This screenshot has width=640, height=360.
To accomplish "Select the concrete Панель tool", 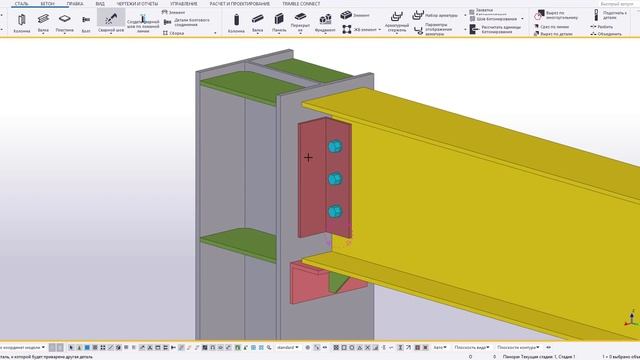I will tap(279, 23).
